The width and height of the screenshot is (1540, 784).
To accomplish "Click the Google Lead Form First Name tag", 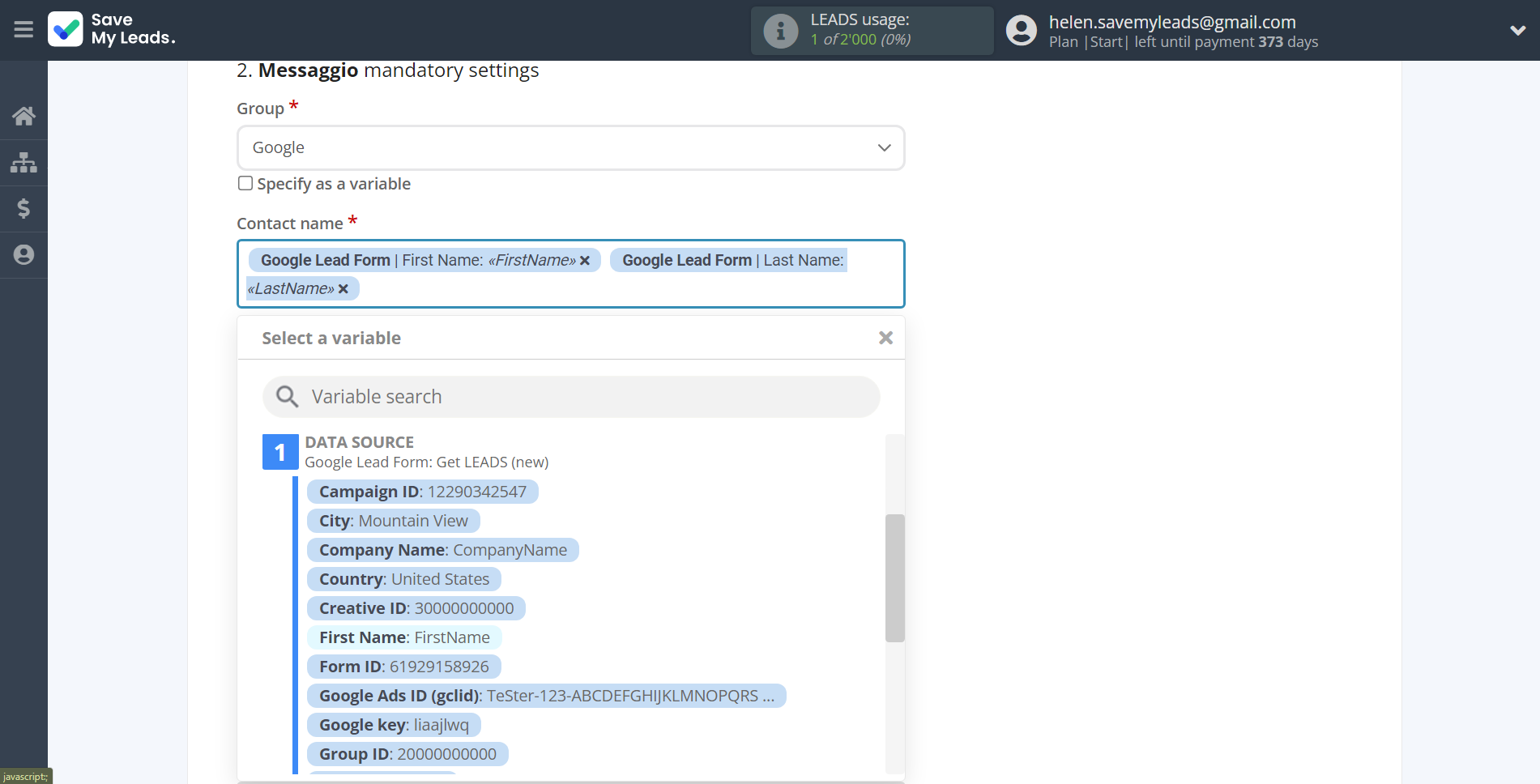I will (x=424, y=260).
